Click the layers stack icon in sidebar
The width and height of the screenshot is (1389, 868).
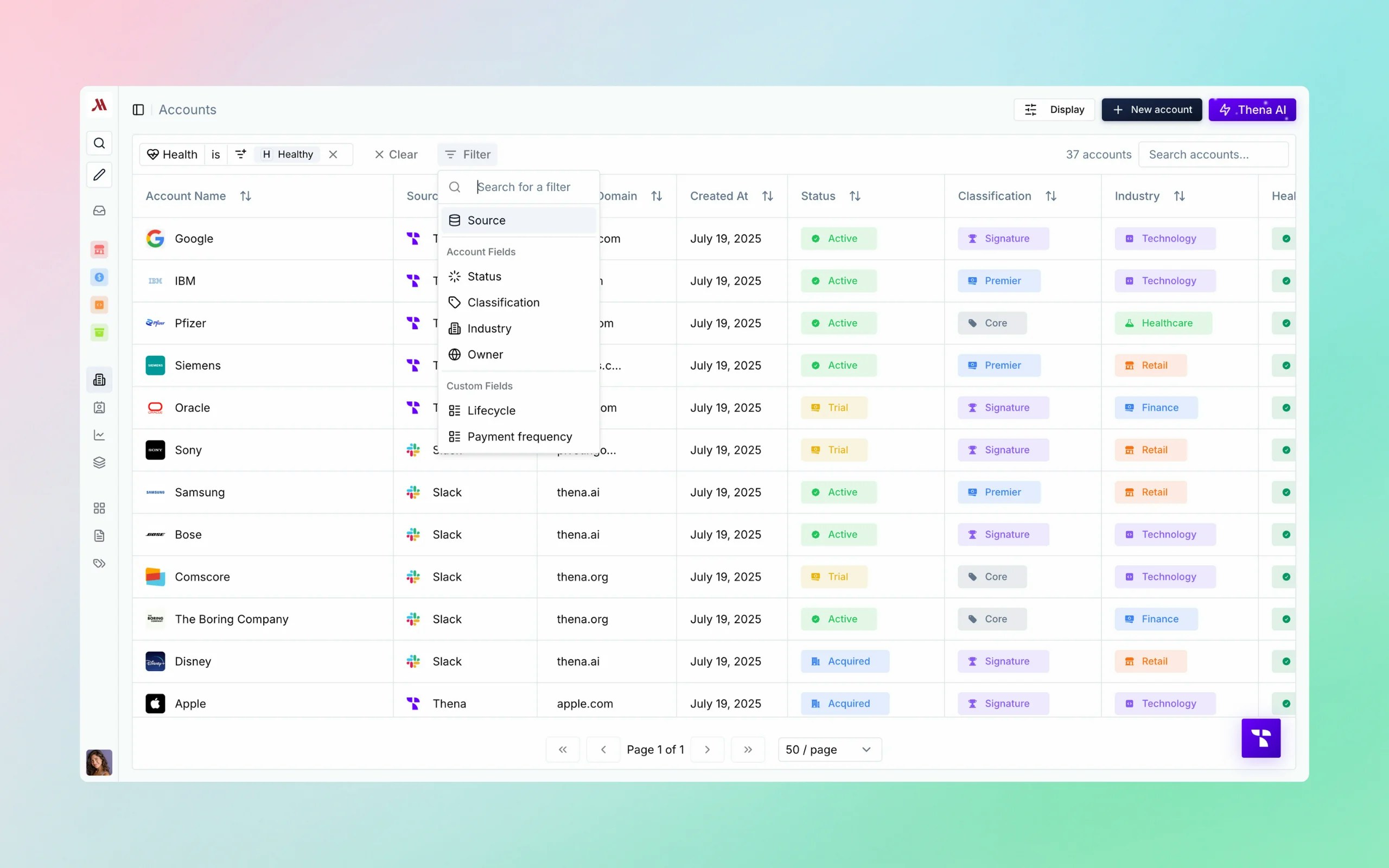99,463
